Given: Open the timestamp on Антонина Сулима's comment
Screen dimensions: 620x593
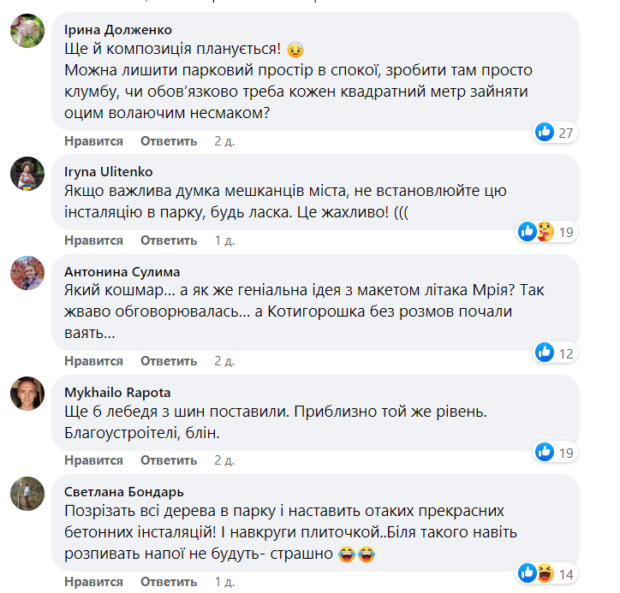Looking at the screenshot, I should point(225,361).
